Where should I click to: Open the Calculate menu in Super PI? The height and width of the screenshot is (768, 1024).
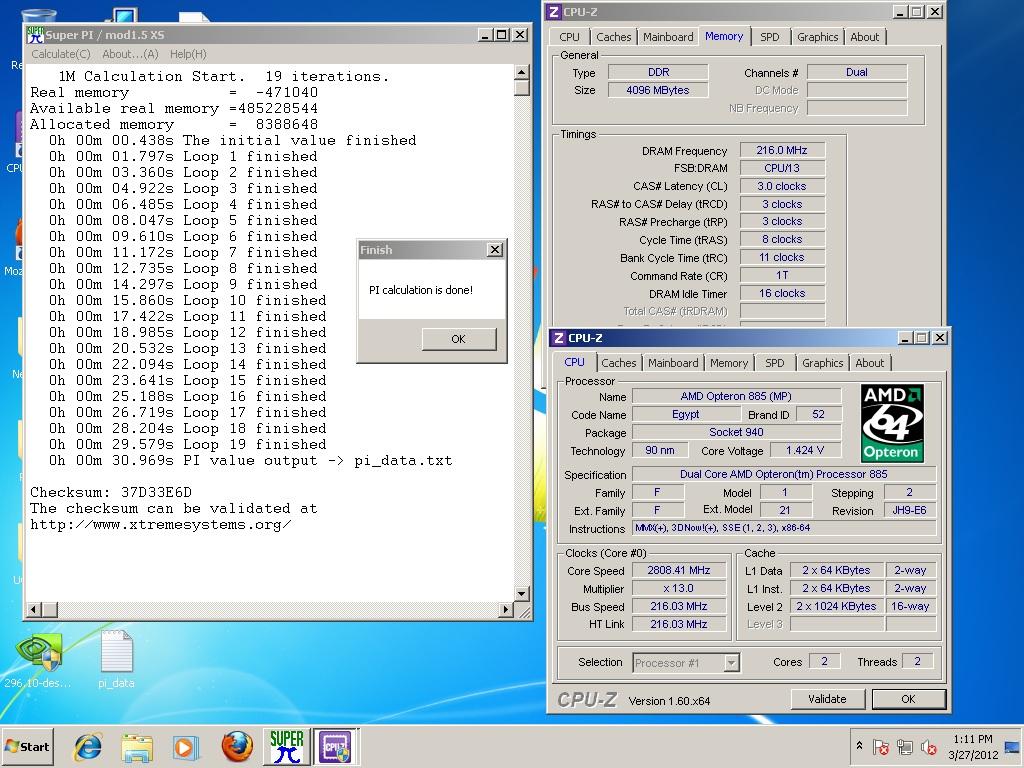61,54
